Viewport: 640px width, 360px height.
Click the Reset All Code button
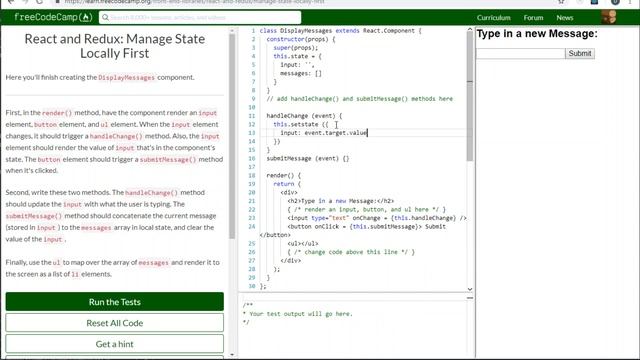[x=115, y=323]
